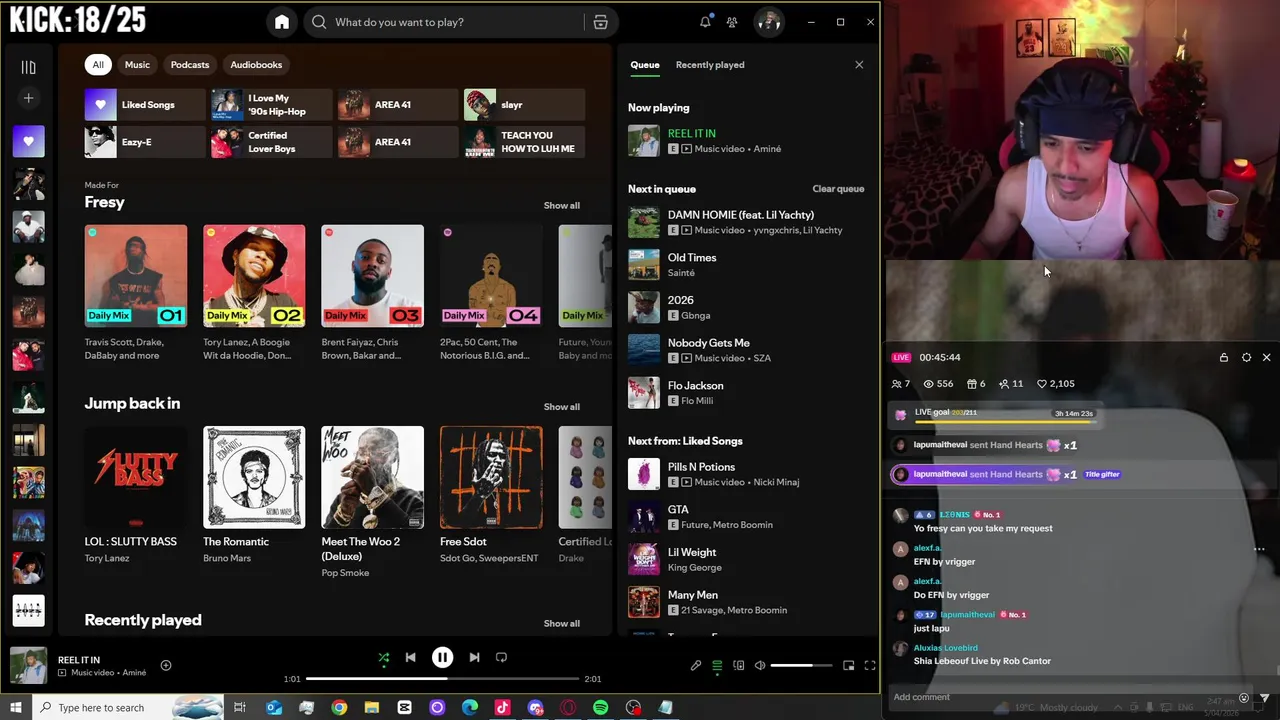The width and height of the screenshot is (1280, 720).
Task: Open live stream settings gear icon
Action: [x=1246, y=357]
